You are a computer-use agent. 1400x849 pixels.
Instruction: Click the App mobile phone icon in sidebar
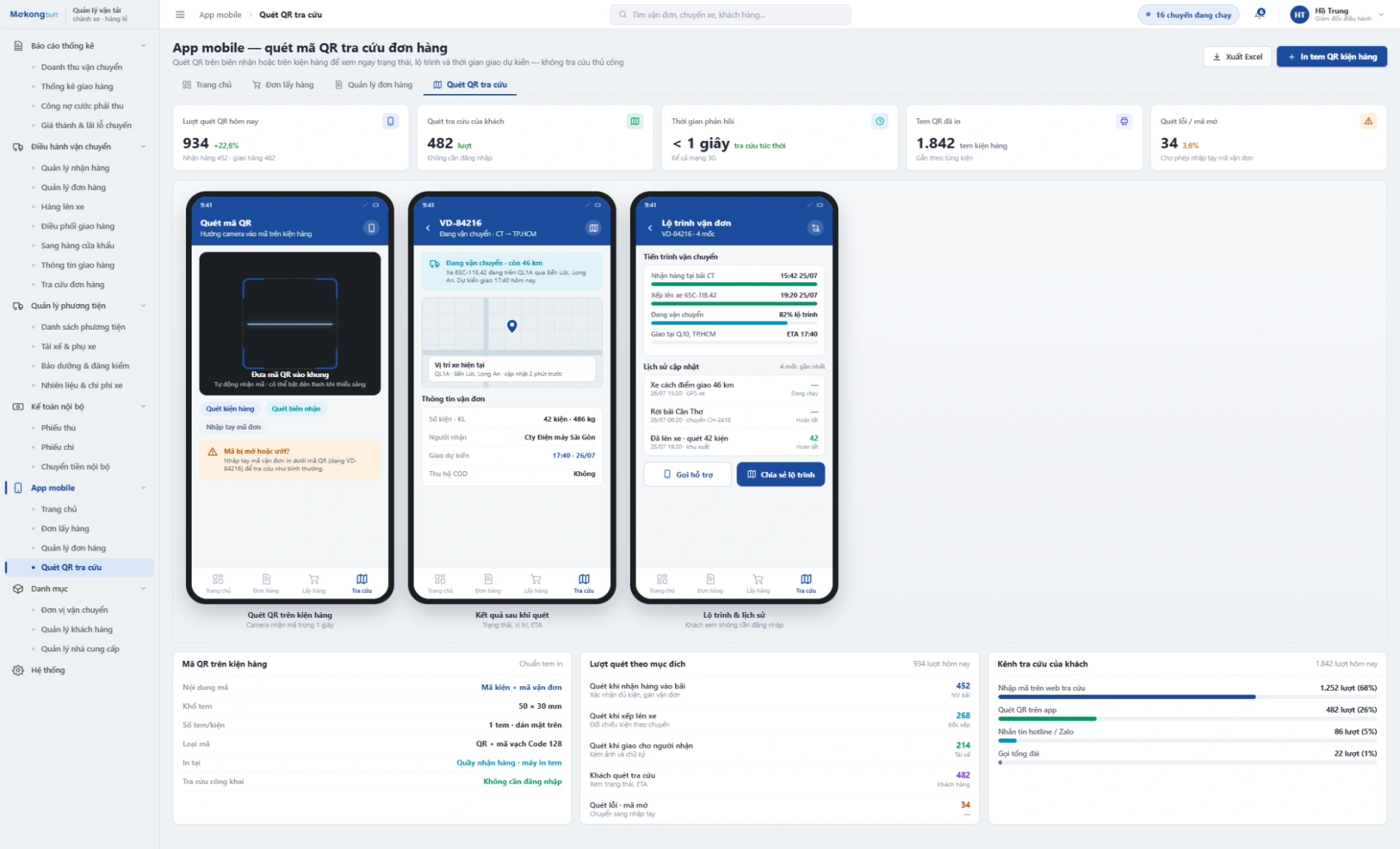coord(18,488)
